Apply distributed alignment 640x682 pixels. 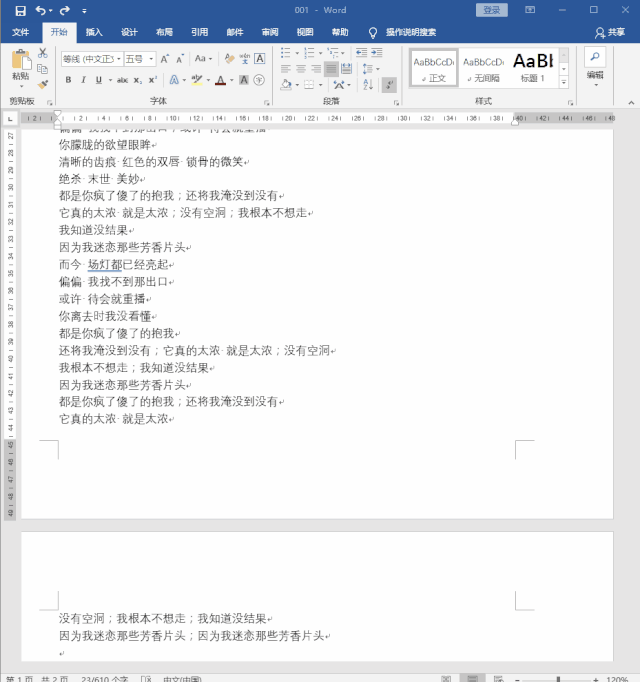[346, 69]
